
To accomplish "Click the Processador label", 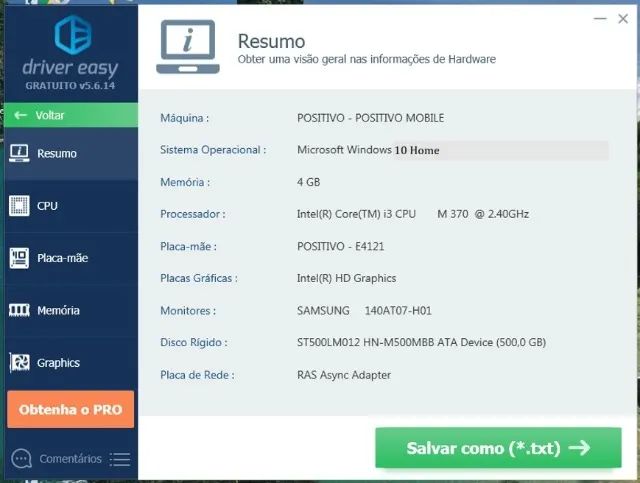I will tap(193, 214).
